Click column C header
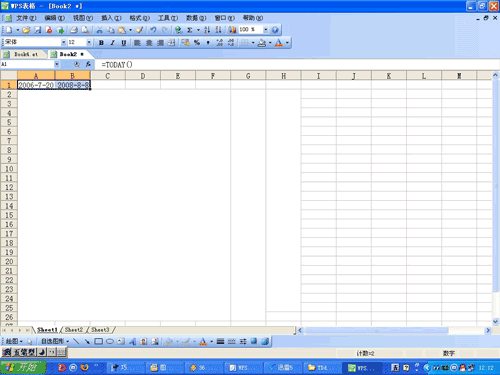The height and width of the screenshot is (375, 500). tap(108, 76)
